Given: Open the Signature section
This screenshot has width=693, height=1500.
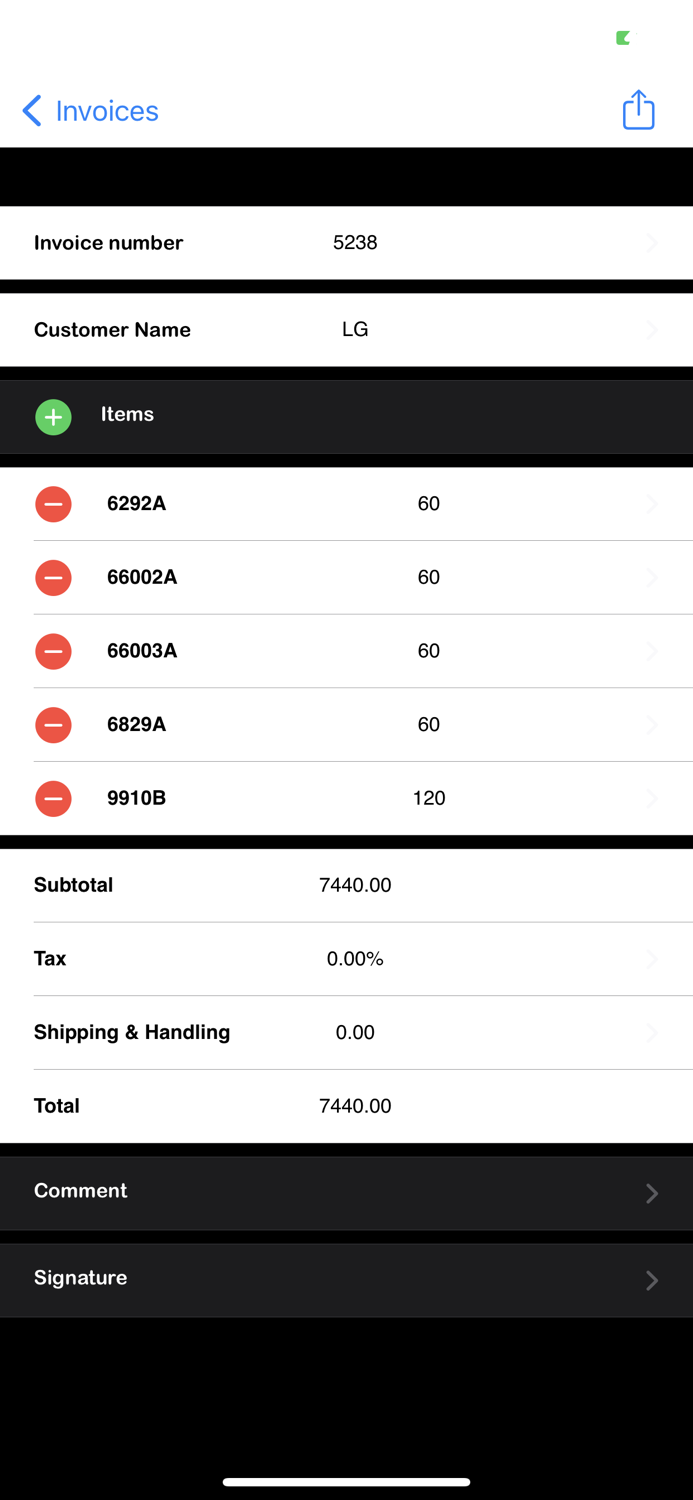Looking at the screenshot, I should 346,1279.
